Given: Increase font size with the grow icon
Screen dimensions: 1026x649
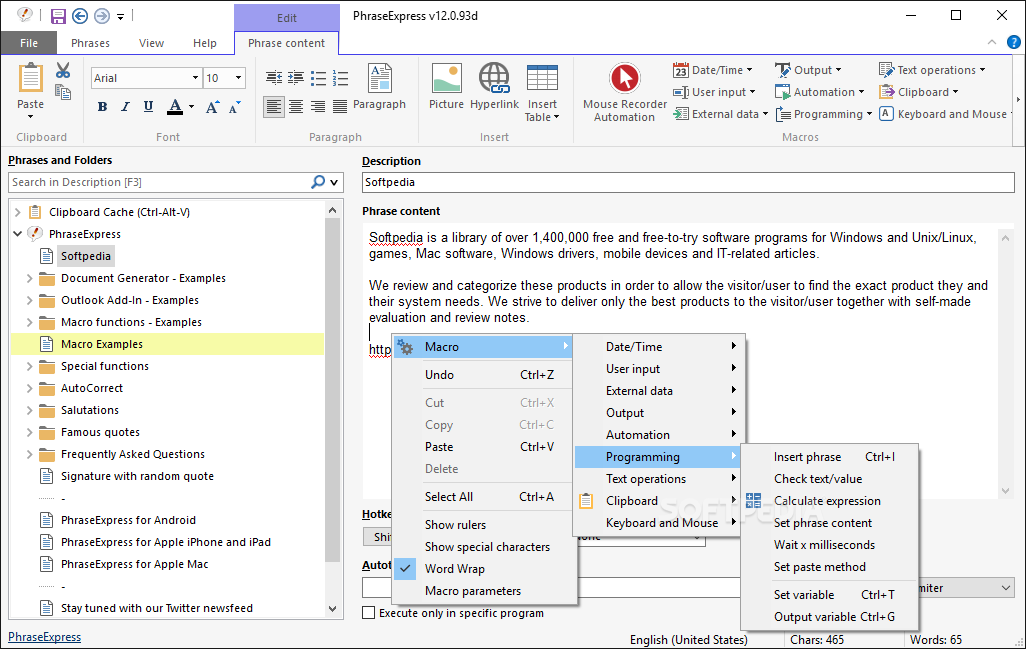Looking at the screenshot, I should (x=212, y=107).
